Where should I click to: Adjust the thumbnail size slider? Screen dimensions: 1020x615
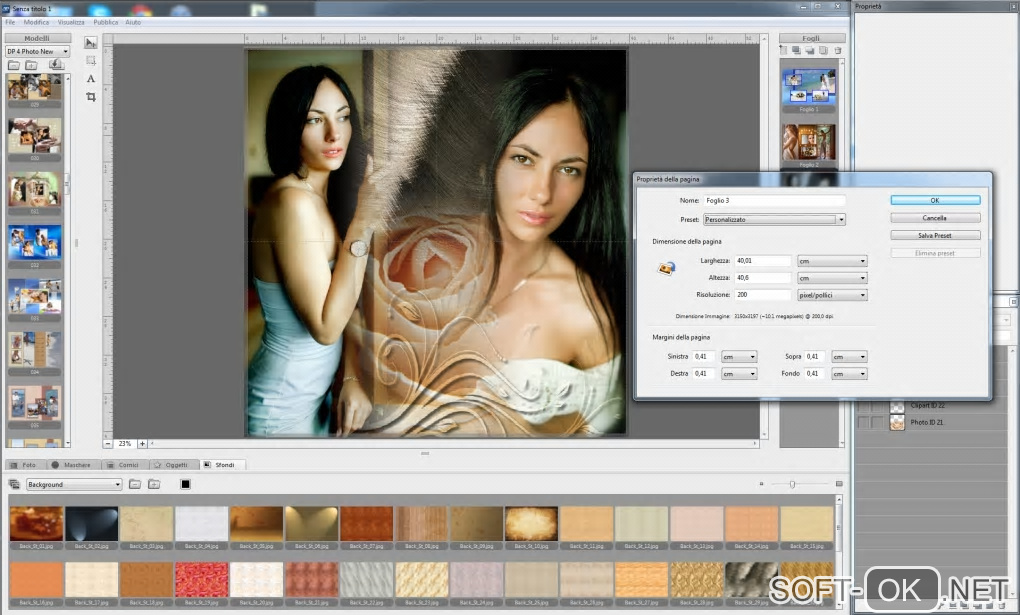792,484
